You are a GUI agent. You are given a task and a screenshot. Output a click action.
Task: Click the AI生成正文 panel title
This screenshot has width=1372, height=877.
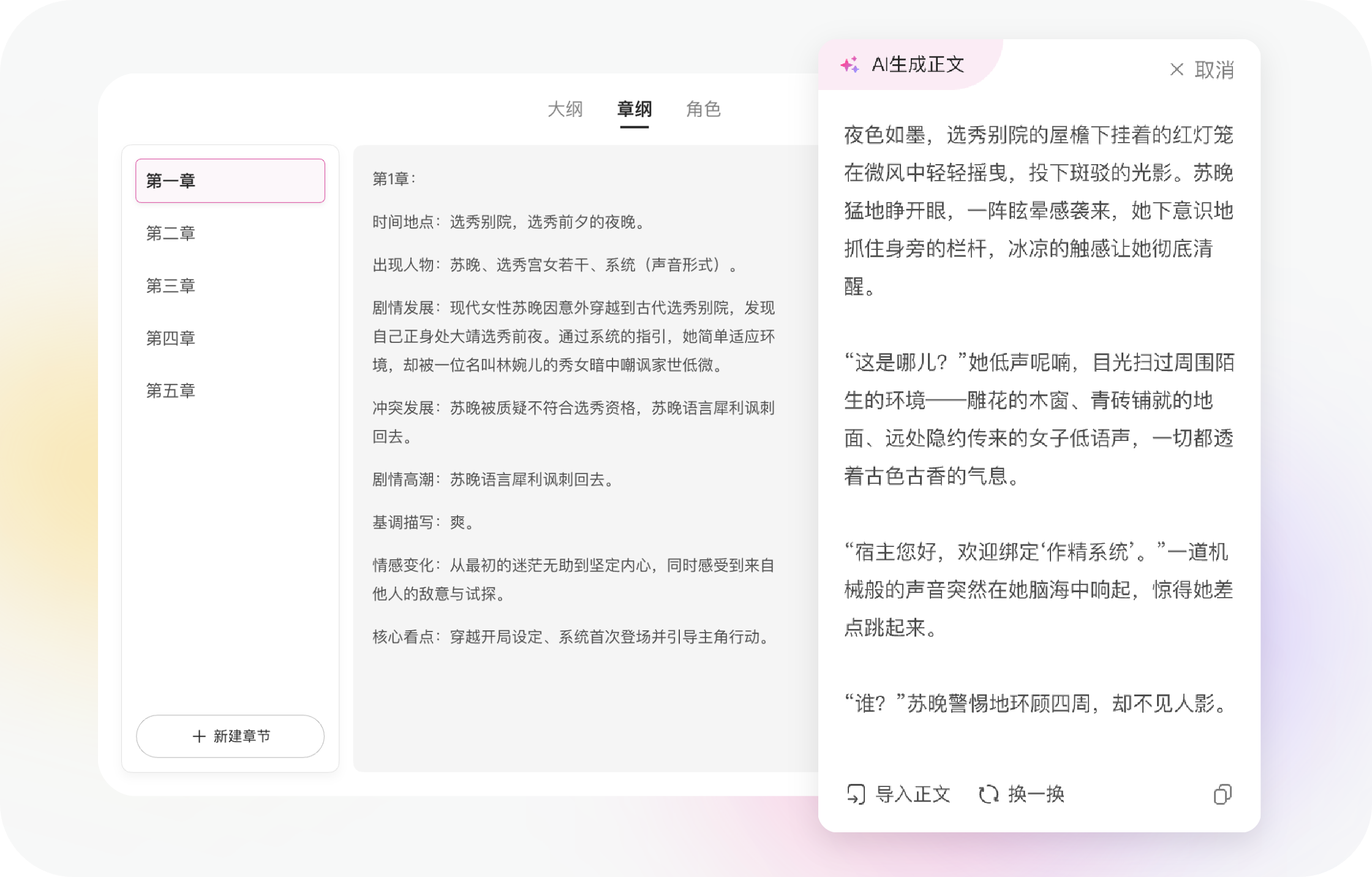click(918, 64)
